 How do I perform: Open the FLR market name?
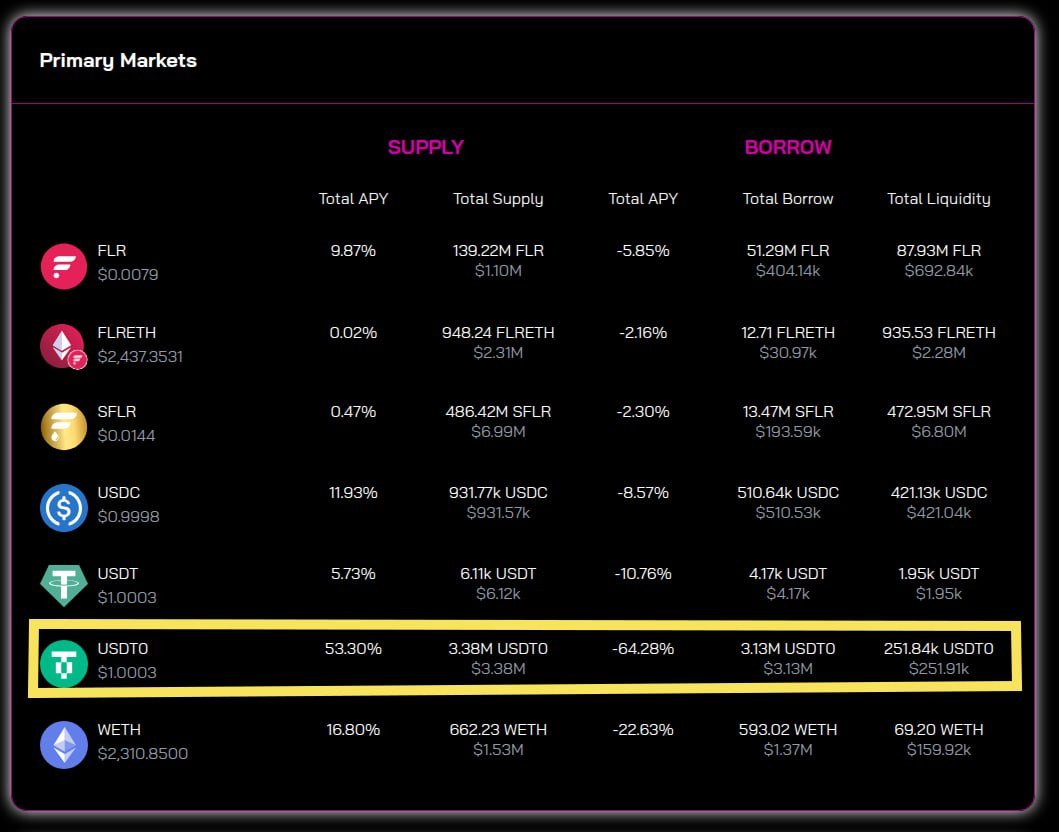pos(111,251)
